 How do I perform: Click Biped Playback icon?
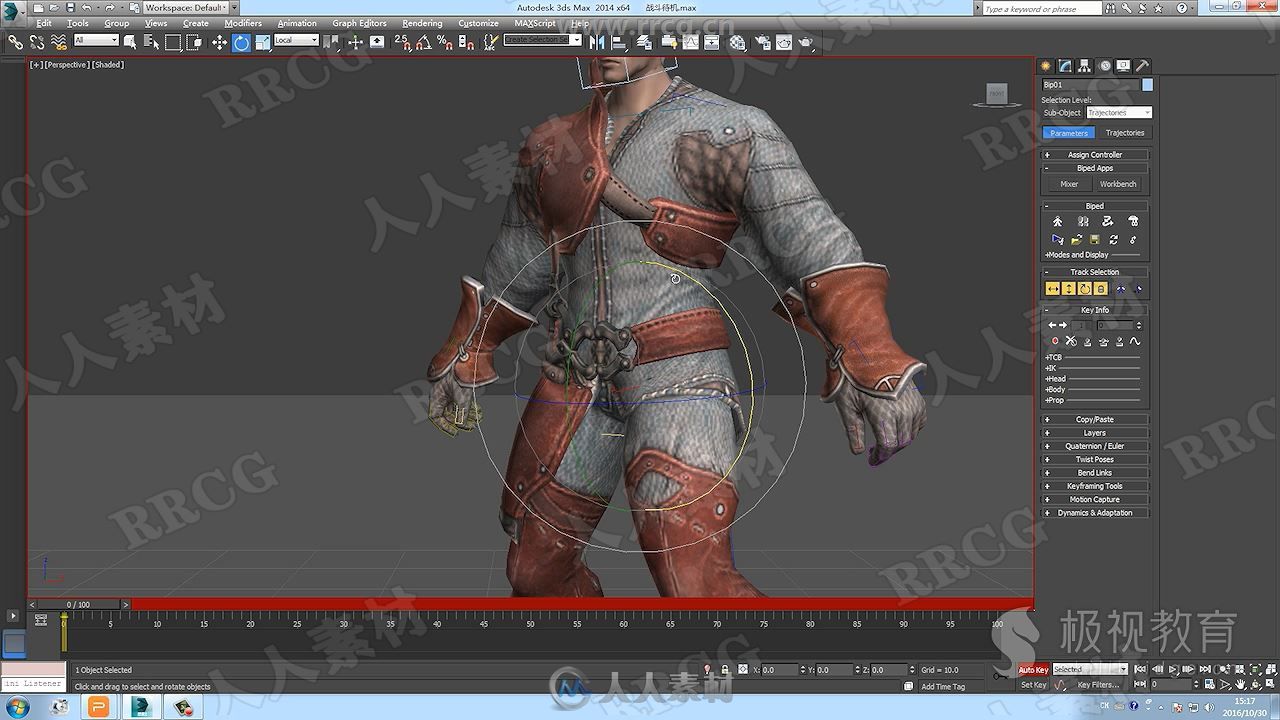coord(1057,240)
